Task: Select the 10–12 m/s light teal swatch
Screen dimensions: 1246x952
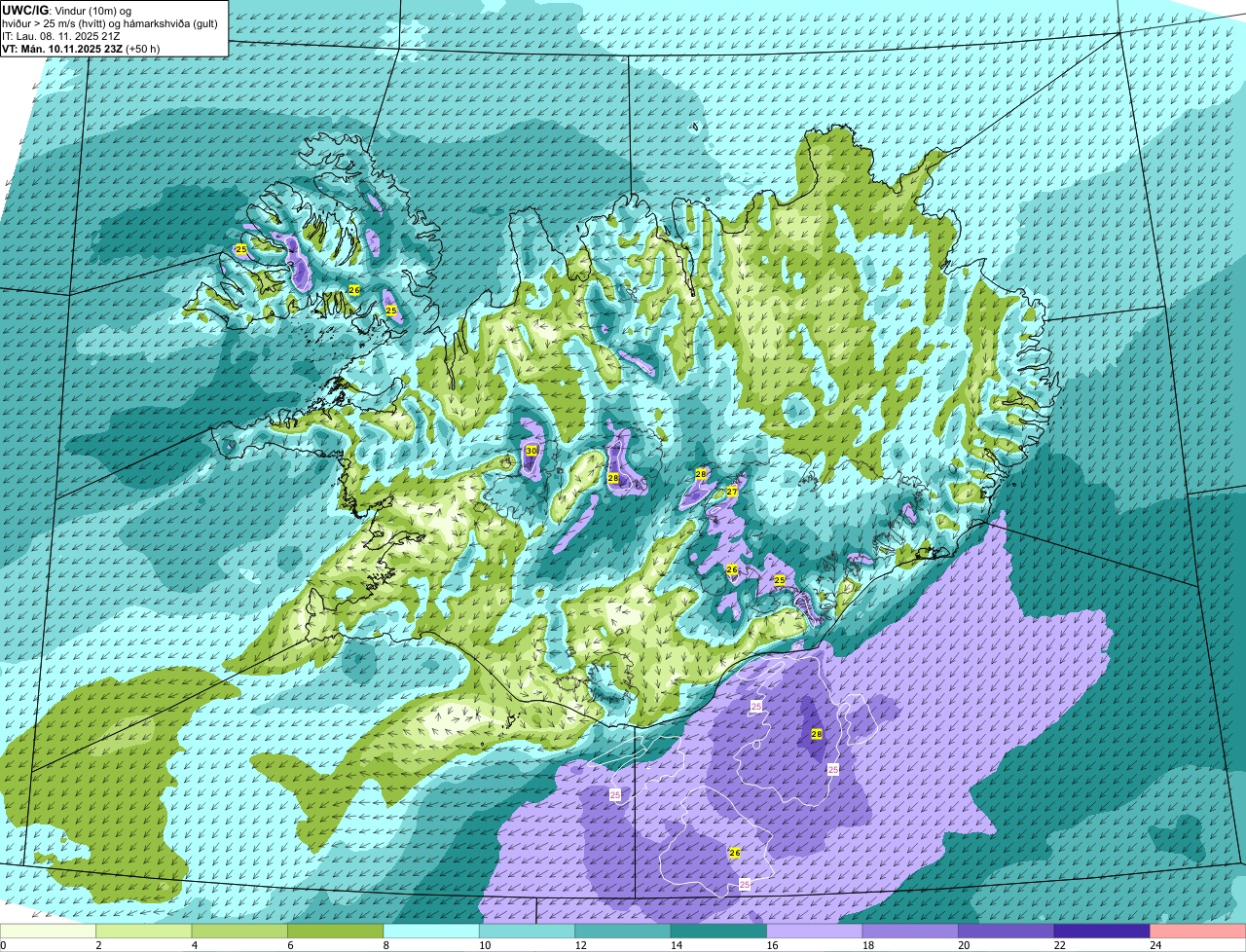Action: (x=528, y=931)
